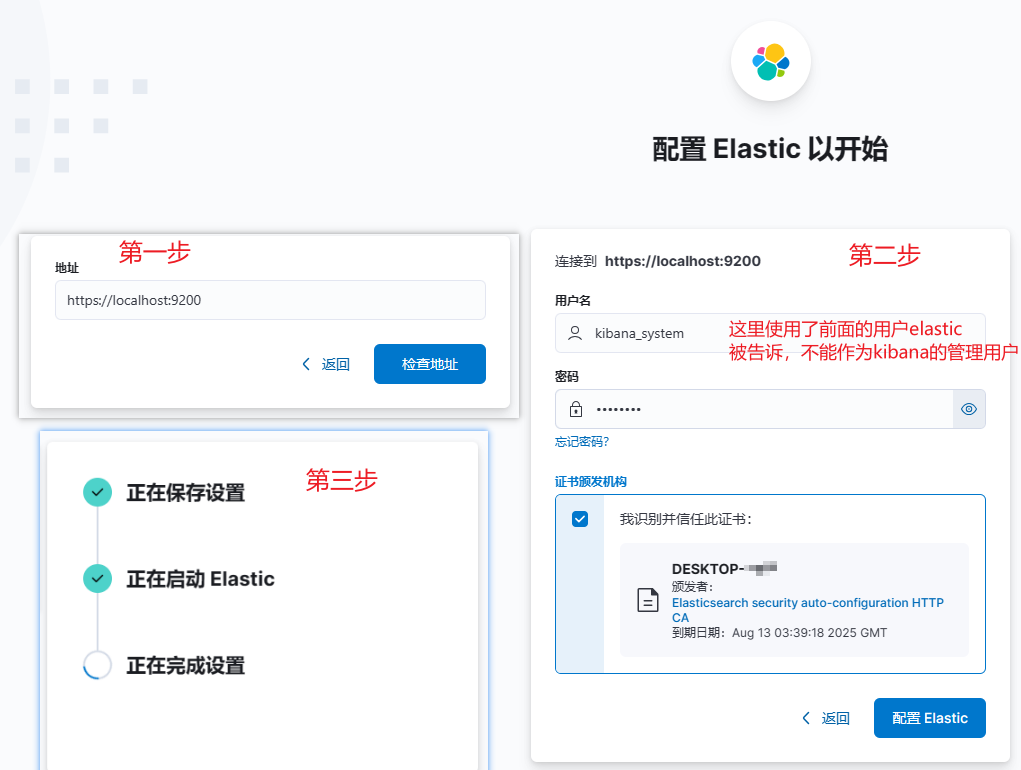The height and width of the screenshot is (770, 1021).
Task: Click the back chevron next to 返回 under 地址
Action: pos(306,364)
